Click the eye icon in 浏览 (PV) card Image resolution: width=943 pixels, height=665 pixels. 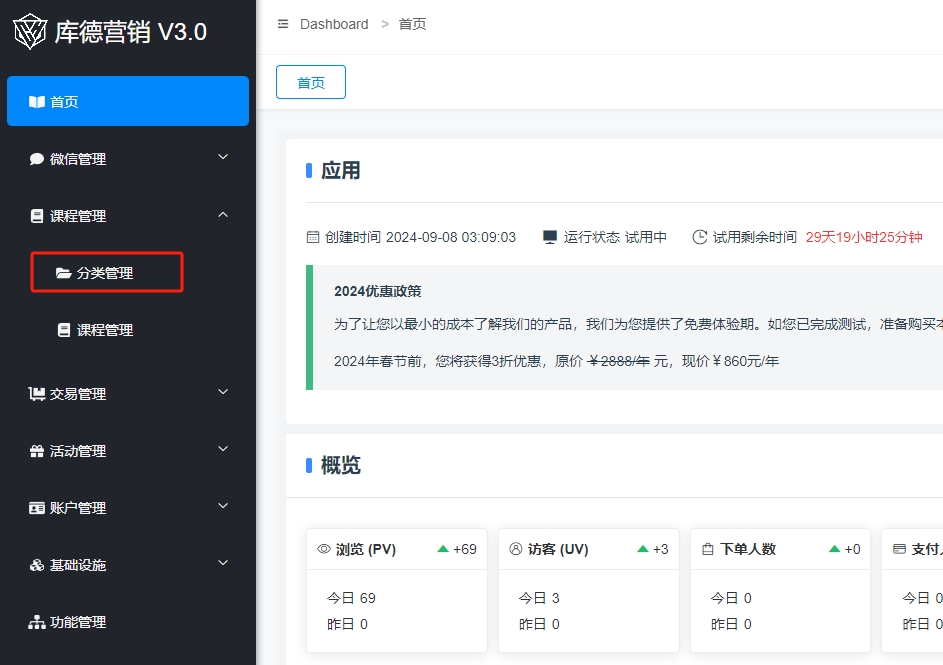(x=324, y=549)
